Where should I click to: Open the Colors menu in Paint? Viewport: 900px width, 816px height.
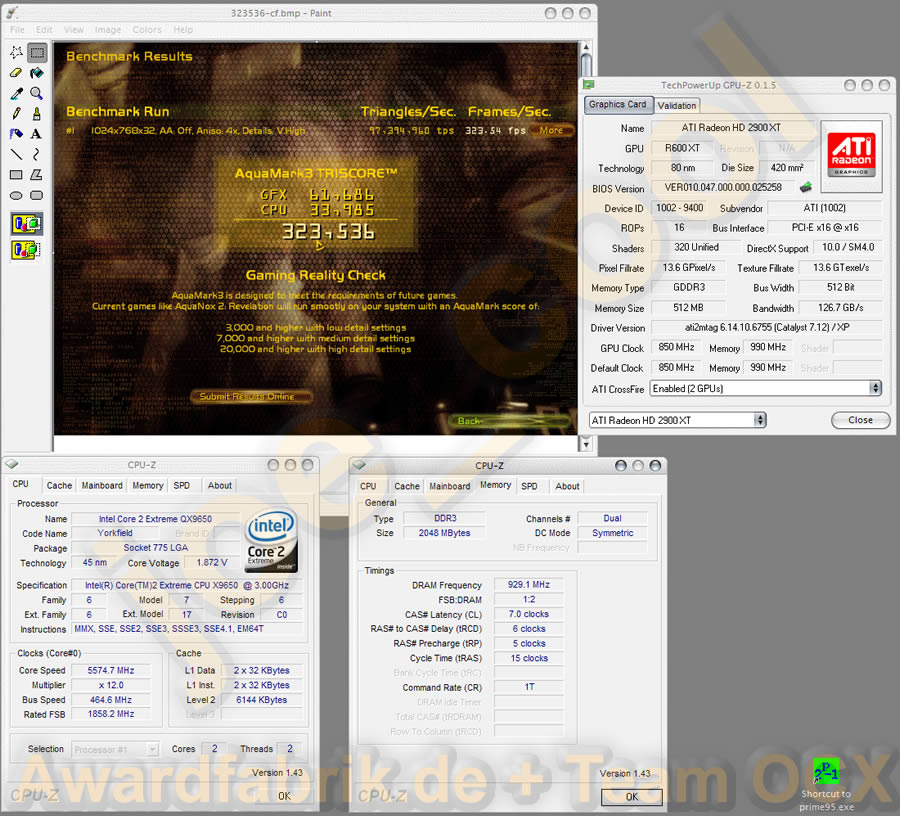tap(147, 30)
